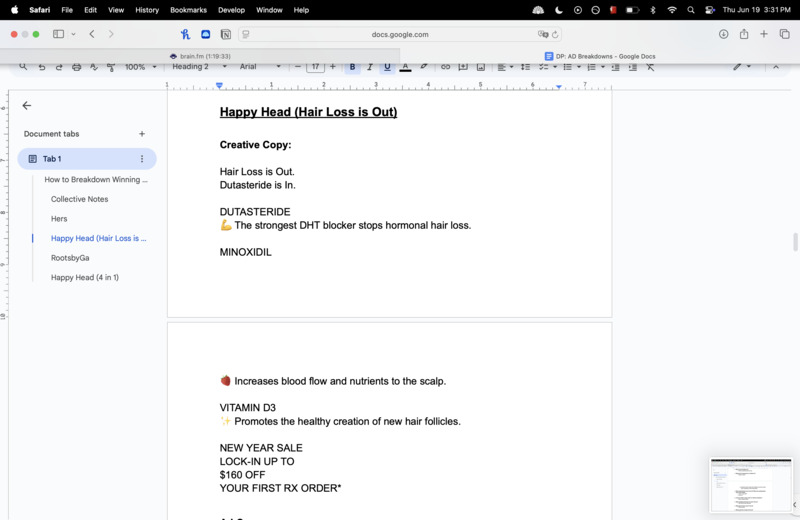Go to the 'Happy Head (Hair Loss is' outline link

pyautogui.click(x=98, y=238)
